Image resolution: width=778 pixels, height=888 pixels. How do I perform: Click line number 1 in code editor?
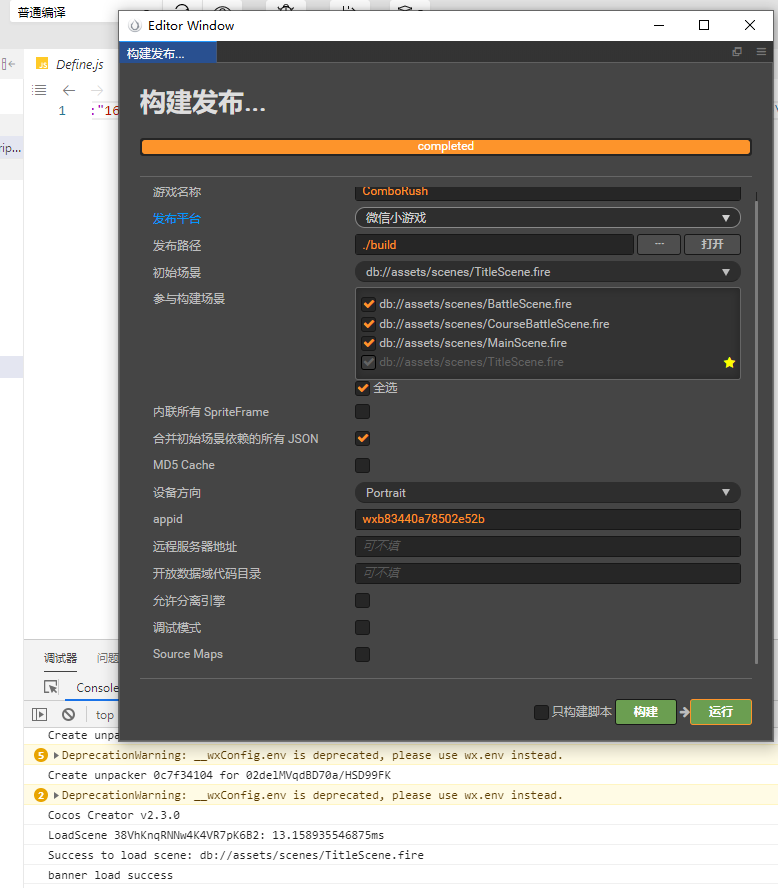point(62,111)
